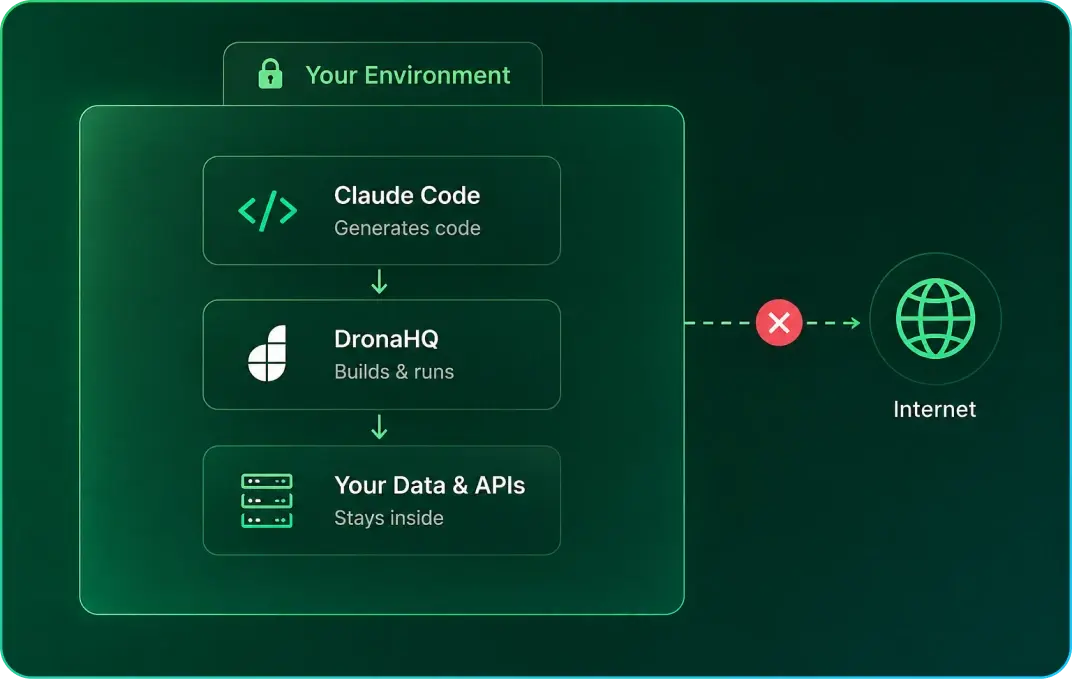Select the "Your Data & APIs" title
This screenshot has width=1072, height=679.
click(x=429, y=485)
